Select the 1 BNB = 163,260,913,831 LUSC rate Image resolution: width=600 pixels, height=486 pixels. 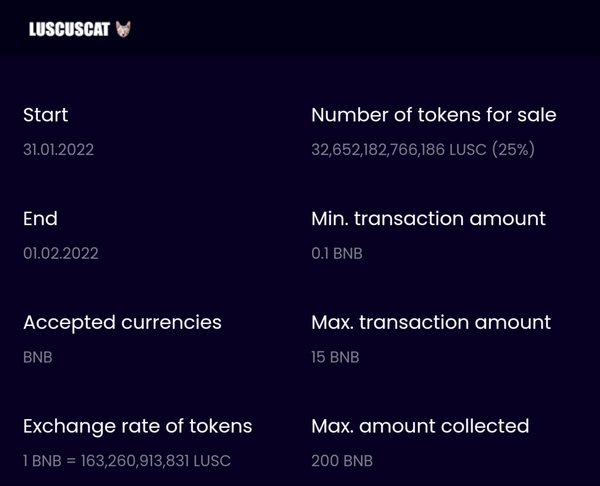tap(127, 461)
